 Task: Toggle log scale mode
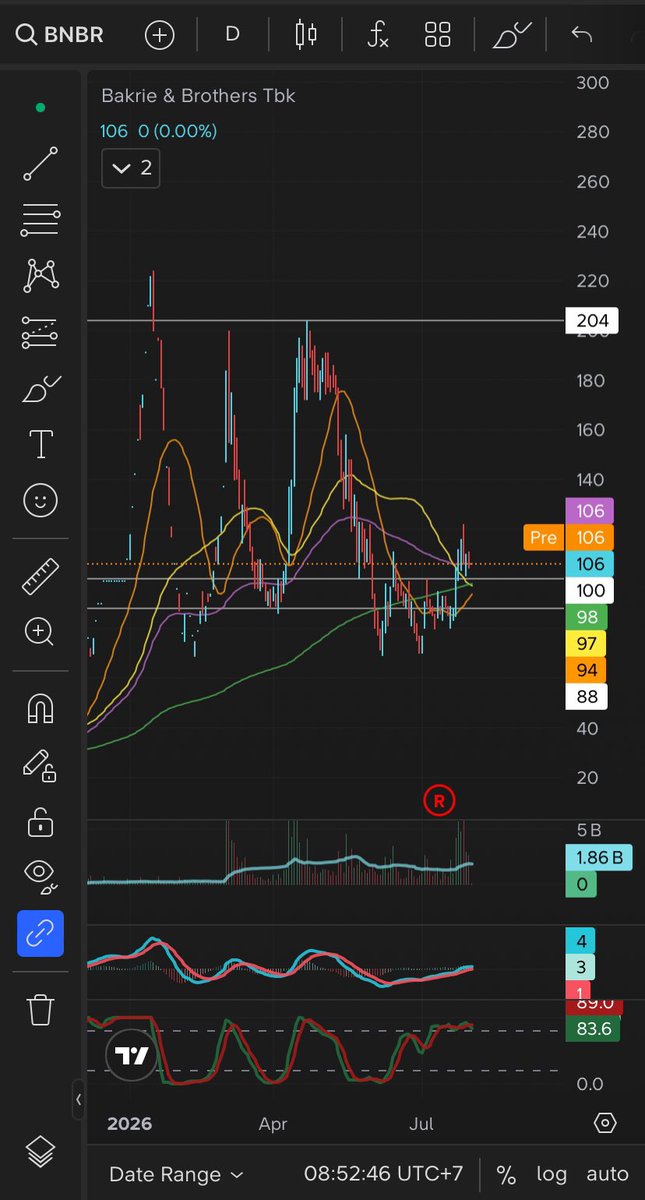pos(551,1174)
